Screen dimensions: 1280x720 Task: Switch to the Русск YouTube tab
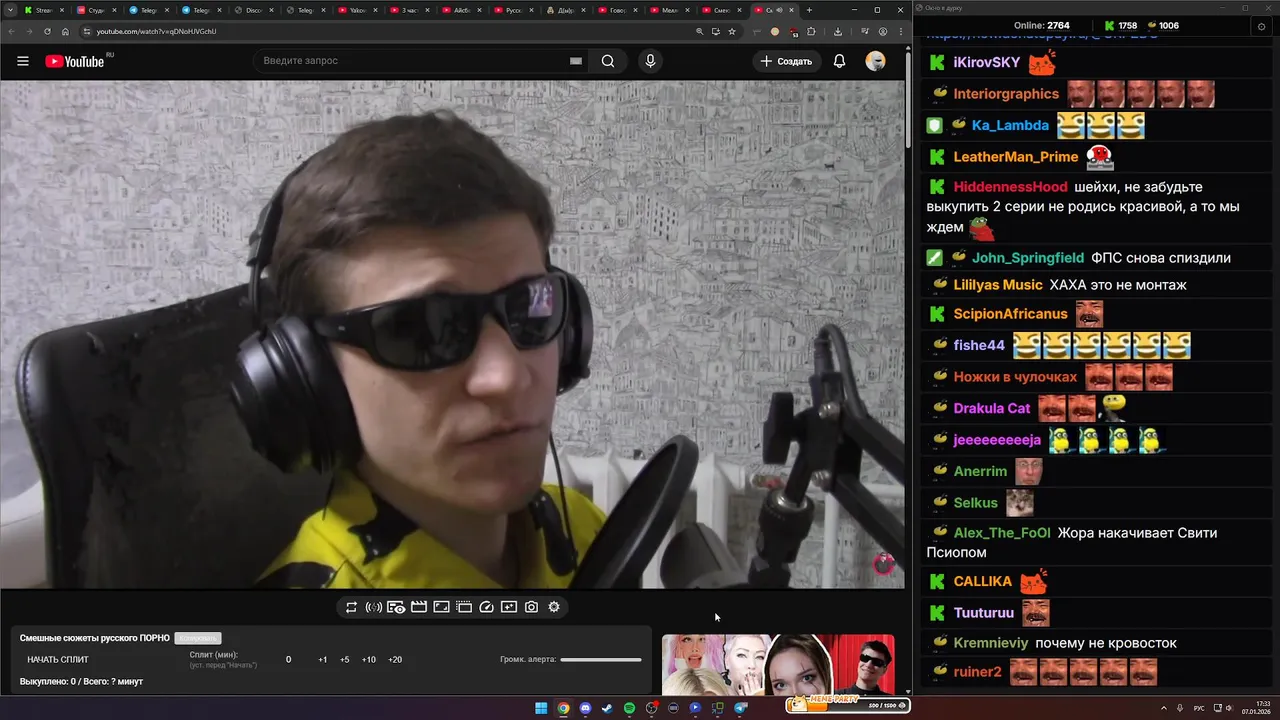click(512, 10)
